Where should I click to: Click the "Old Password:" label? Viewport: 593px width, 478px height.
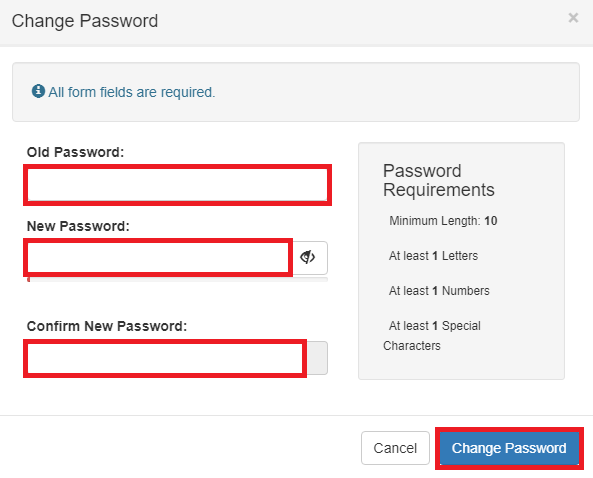pyautogui.click(x=75, y=152)
